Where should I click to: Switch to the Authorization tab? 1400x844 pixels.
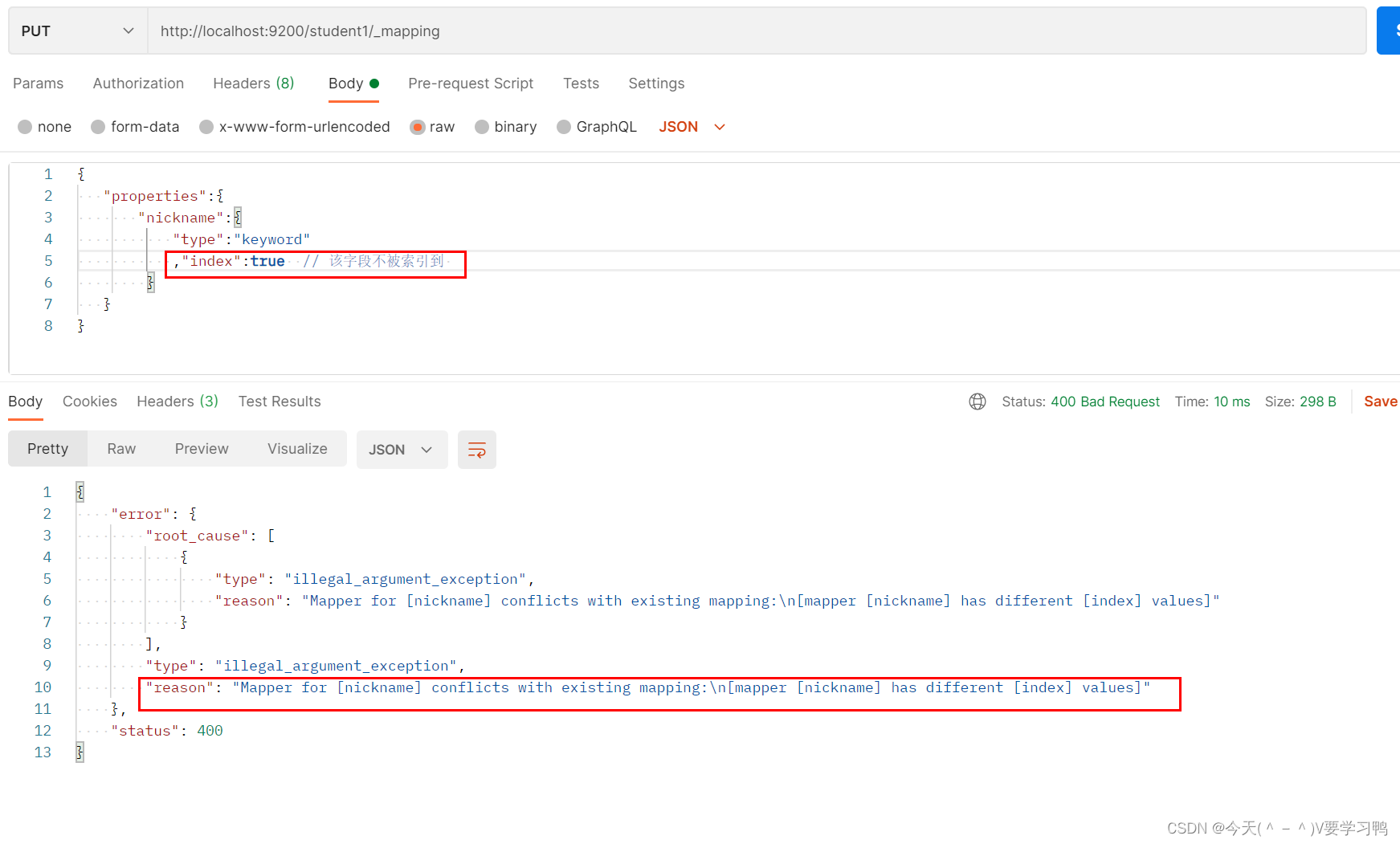click(138, 84)
